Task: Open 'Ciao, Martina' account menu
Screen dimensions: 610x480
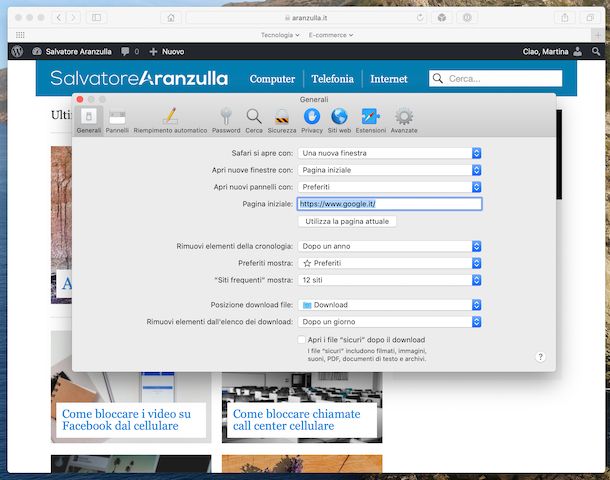Action: (x=552, y=51)
